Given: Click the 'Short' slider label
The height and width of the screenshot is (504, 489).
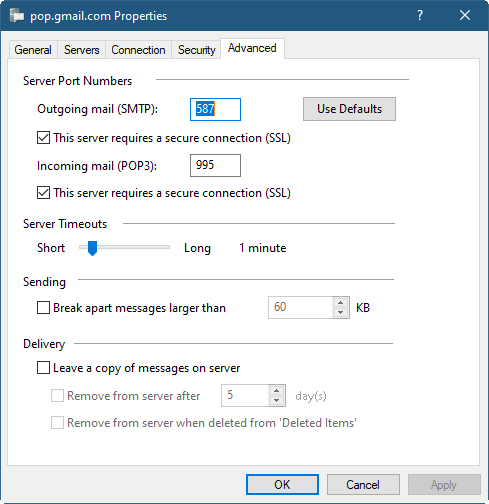Looking at the screenshot, I should point(51,248).
